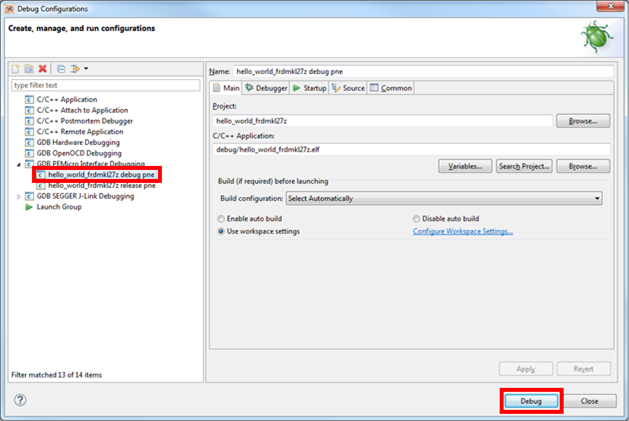Click the help question mark icon

(x=20, y=400)
